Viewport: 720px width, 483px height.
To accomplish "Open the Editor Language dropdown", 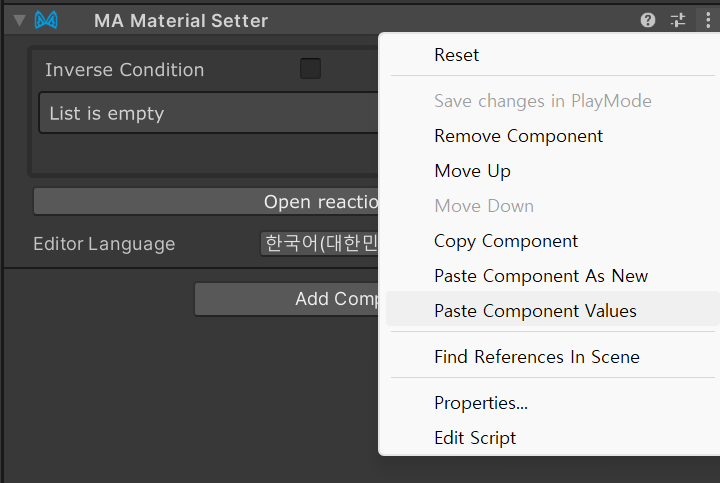I will tap(320, 243).
